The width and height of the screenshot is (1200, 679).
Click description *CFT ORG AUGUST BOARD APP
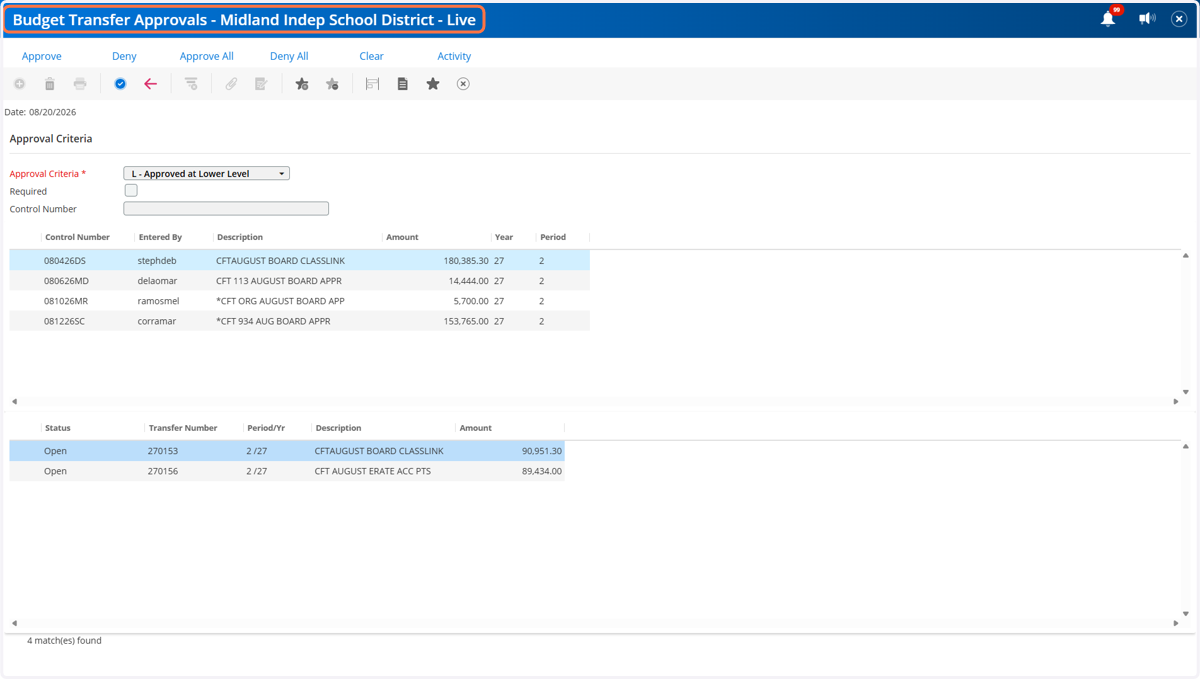280,301
